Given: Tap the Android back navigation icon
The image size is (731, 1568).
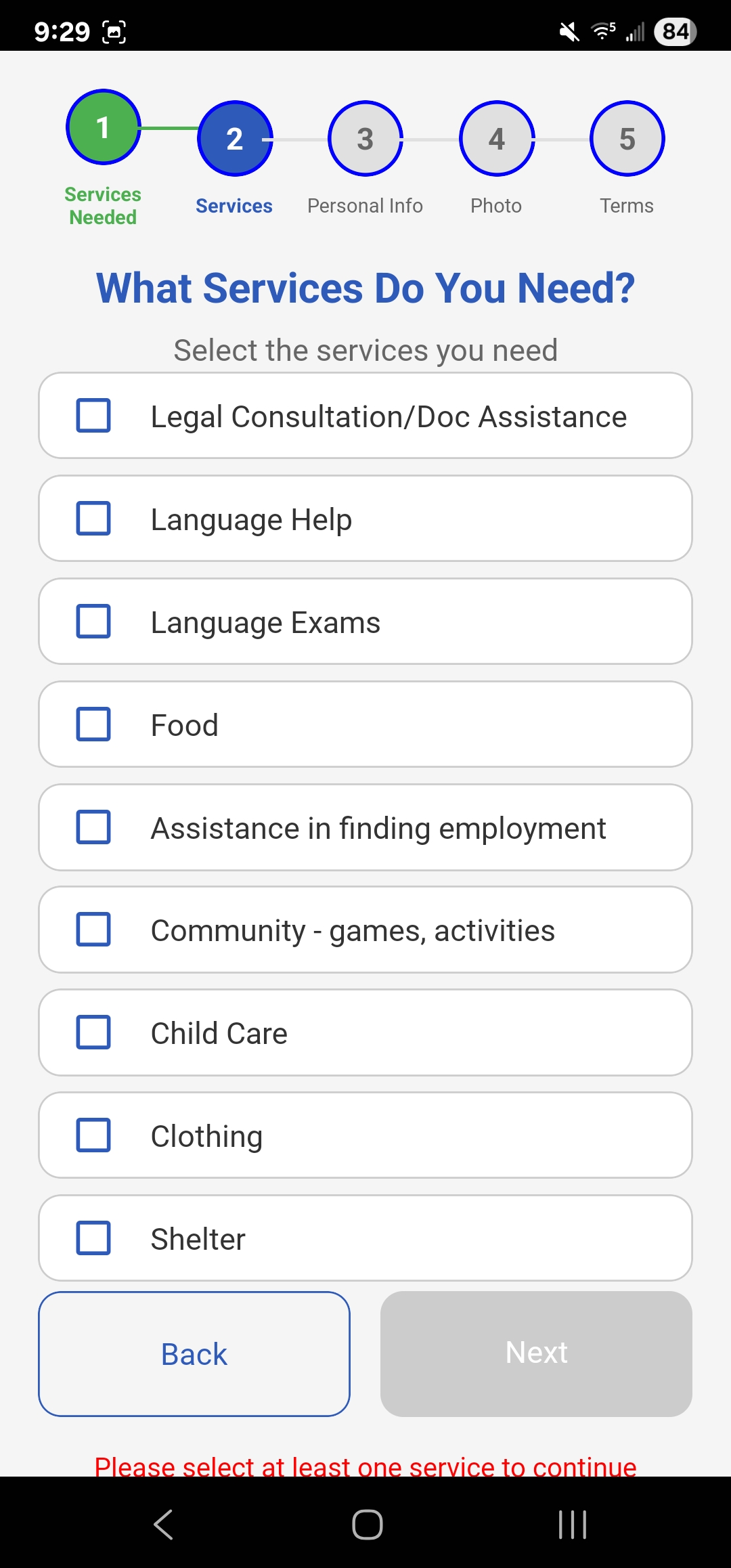Looking at the screenshot, I should click(x=163, y=1525).
